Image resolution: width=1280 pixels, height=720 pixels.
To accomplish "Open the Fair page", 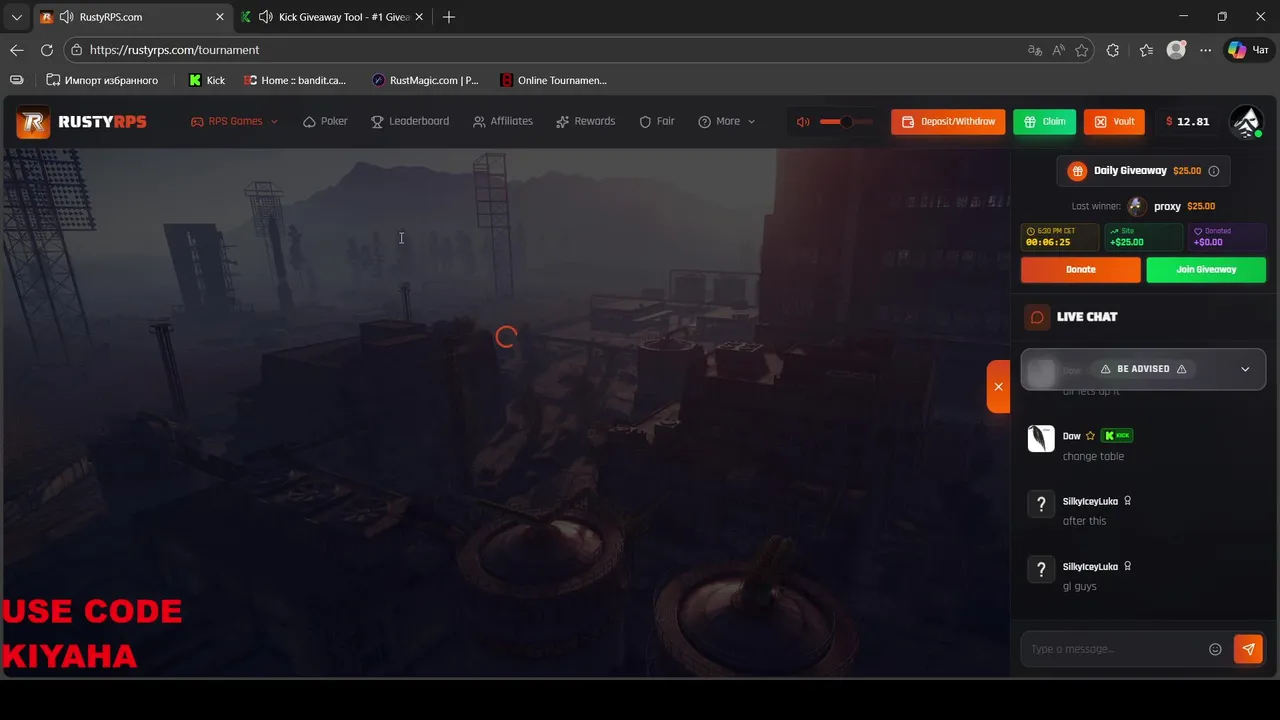I will (657, 121).
